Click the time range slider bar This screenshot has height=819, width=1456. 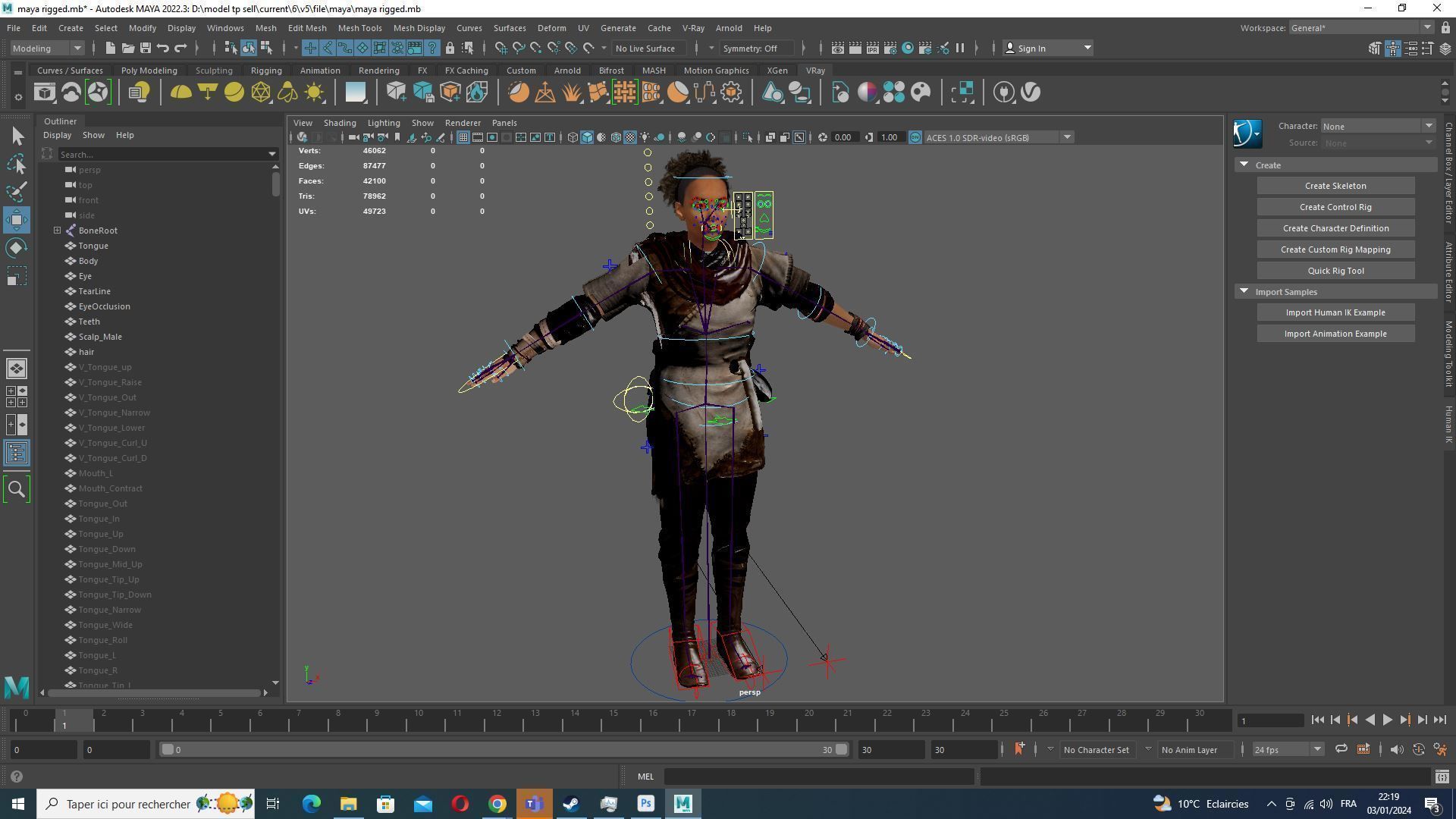[x=504, y=749]
